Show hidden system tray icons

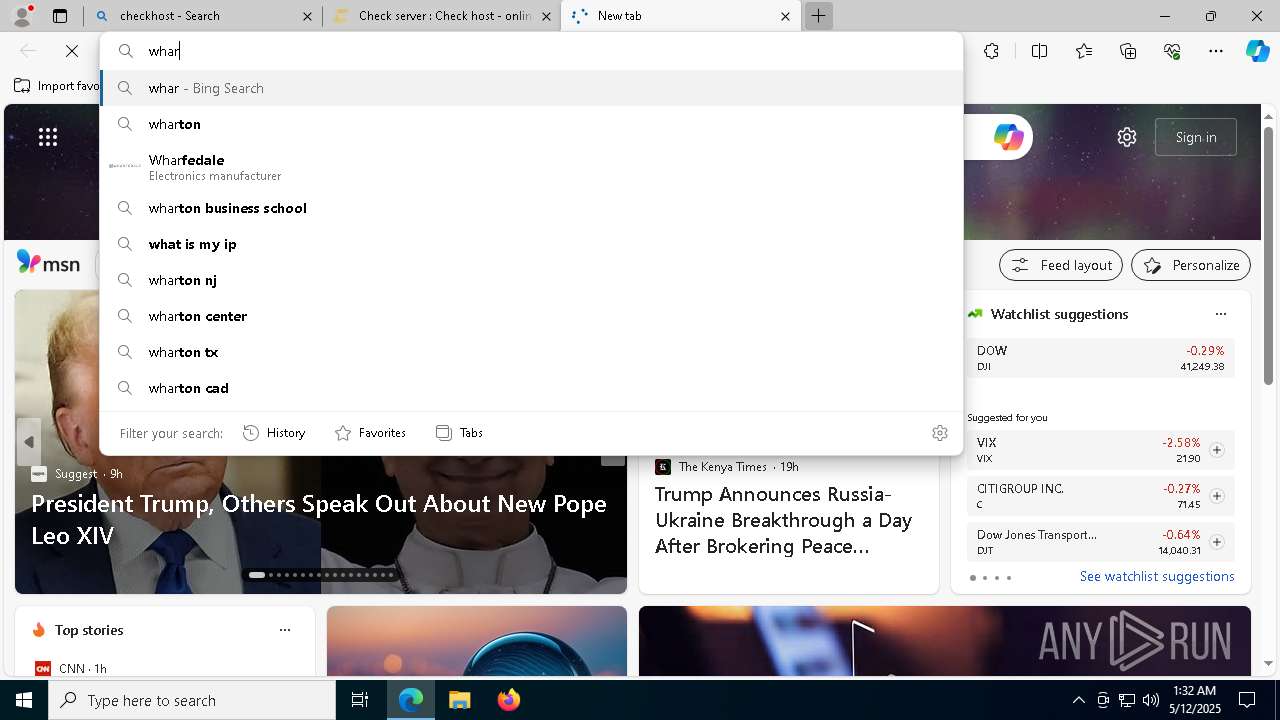pos(1078,700)
